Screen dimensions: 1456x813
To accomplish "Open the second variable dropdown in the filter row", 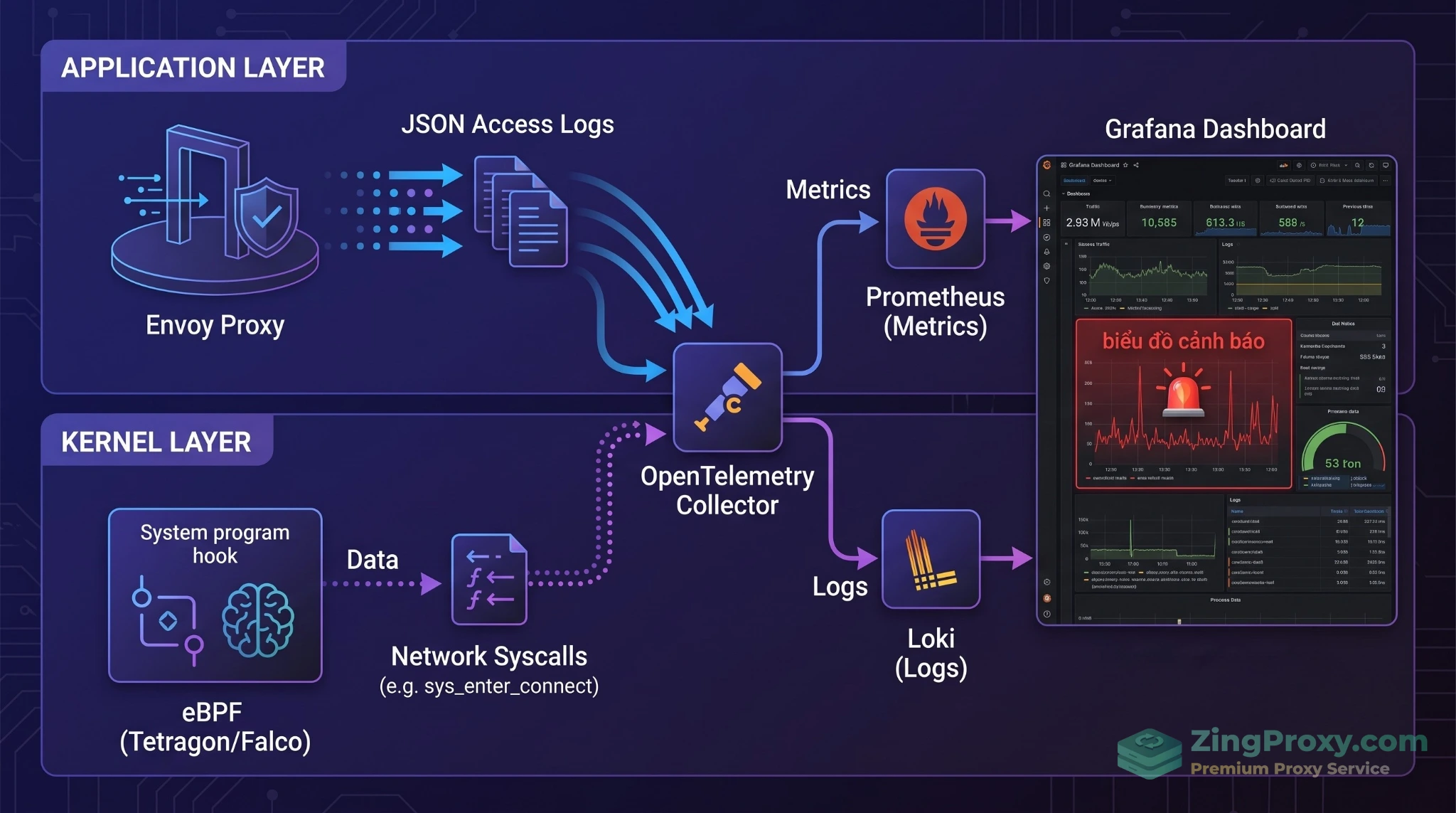I will coord(1103,181).
